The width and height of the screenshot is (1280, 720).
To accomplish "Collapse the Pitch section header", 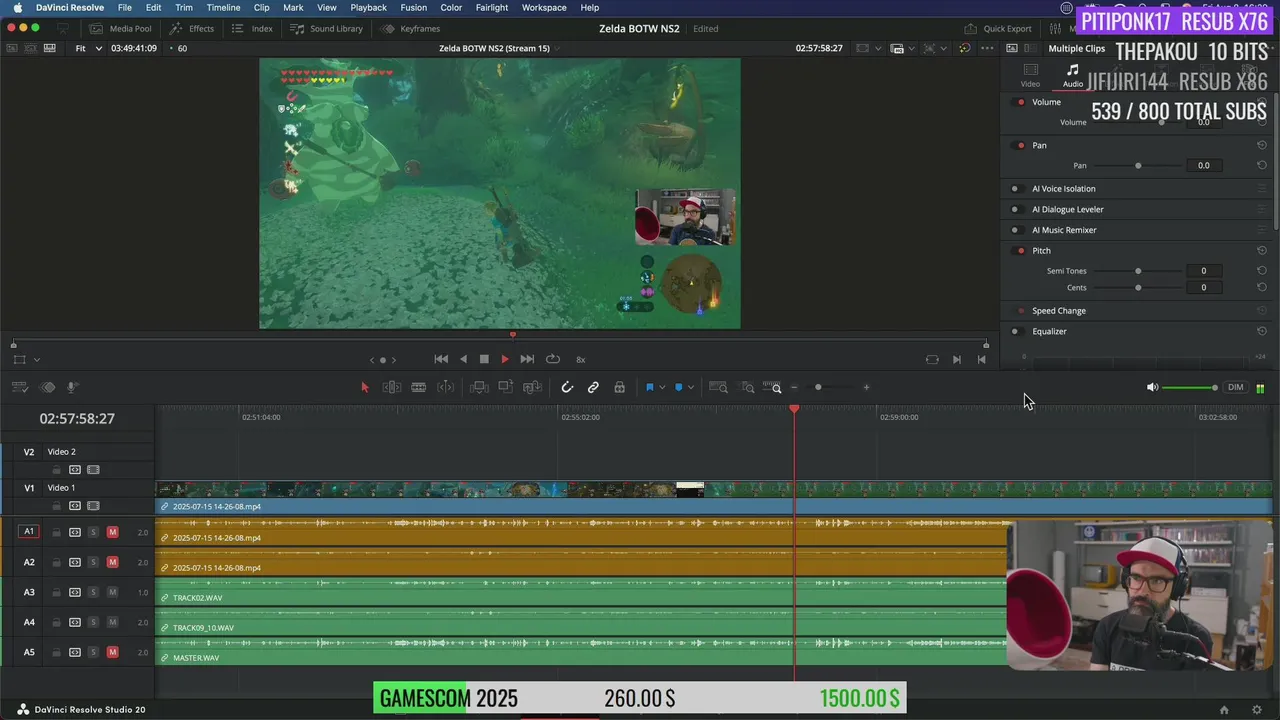I will (x=1041, y=250).
